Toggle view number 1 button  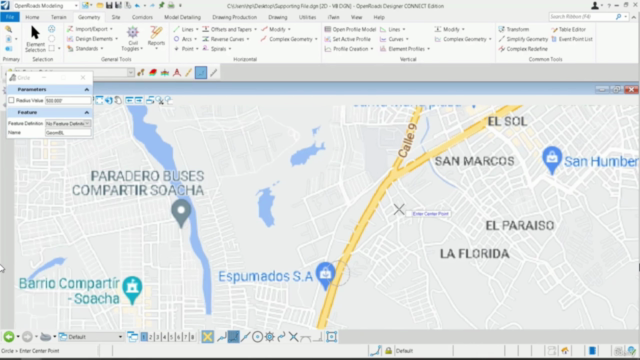pyautogui.click(x=144, y=337)
